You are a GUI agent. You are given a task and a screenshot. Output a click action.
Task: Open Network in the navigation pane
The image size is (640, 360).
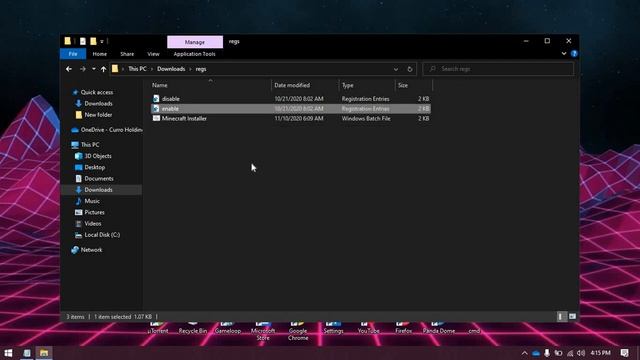91,250
